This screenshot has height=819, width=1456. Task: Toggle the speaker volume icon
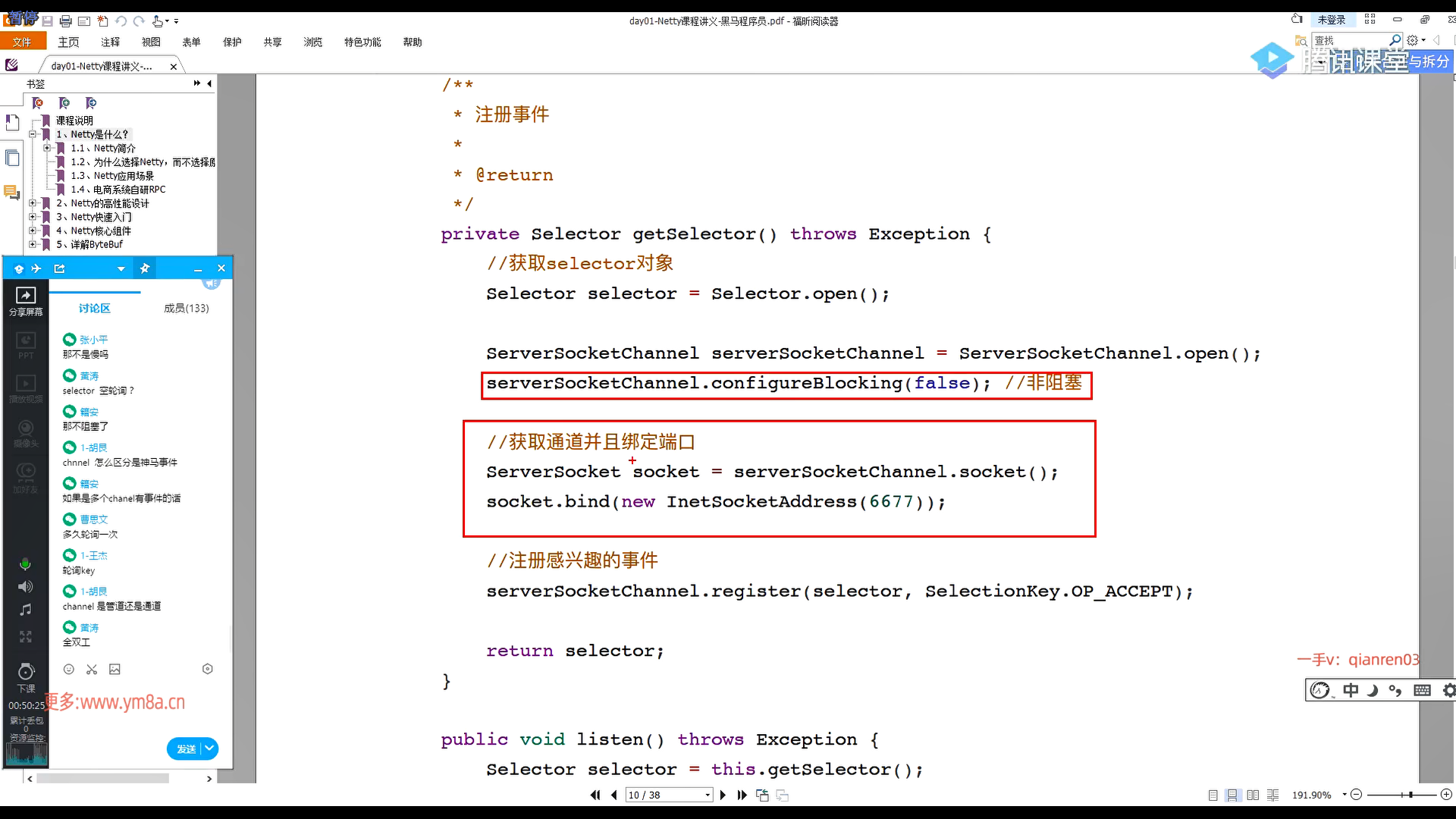(x=25, y=586)
